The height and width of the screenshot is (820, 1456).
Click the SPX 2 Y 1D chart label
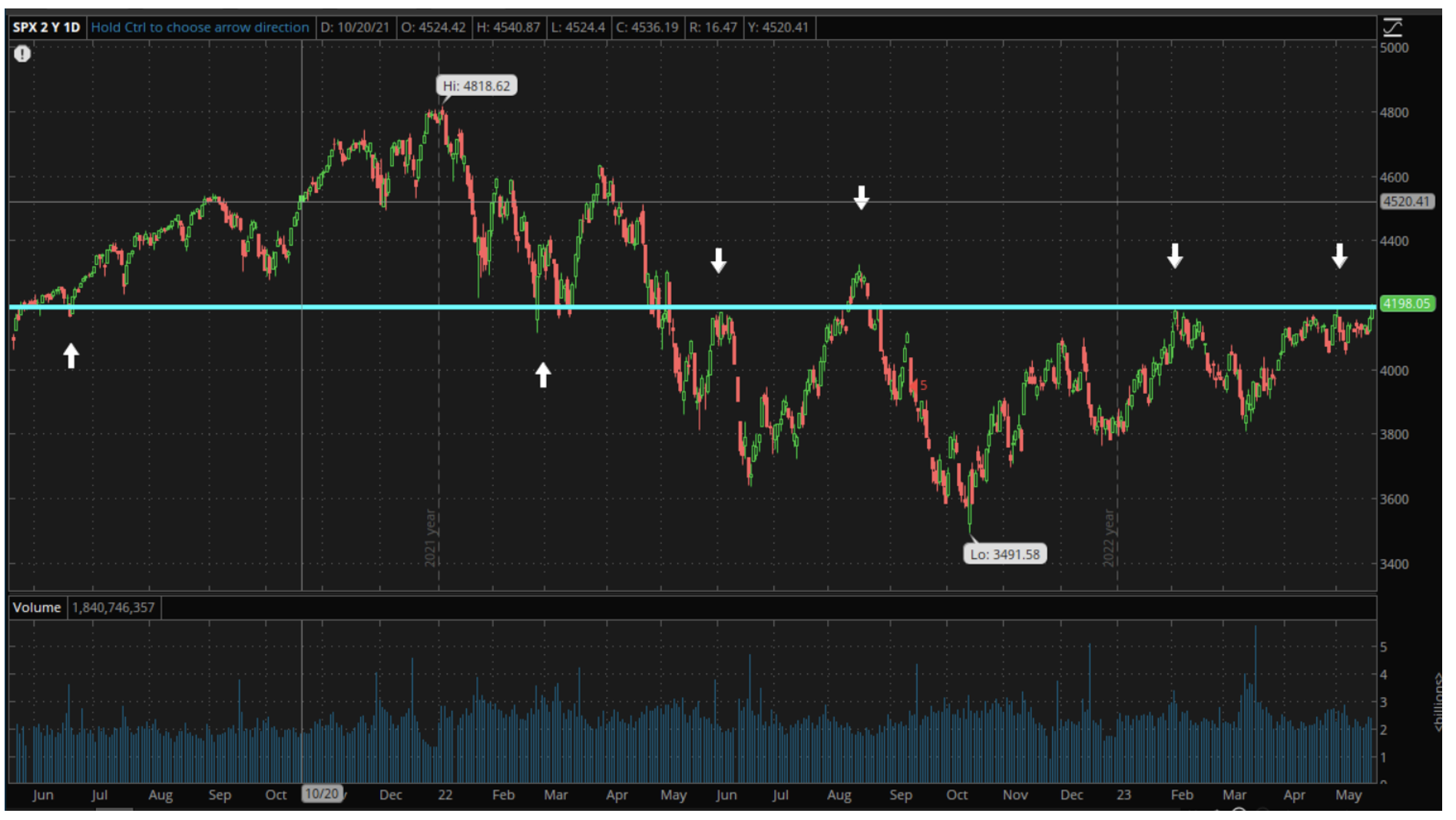[x=46, y=28]
